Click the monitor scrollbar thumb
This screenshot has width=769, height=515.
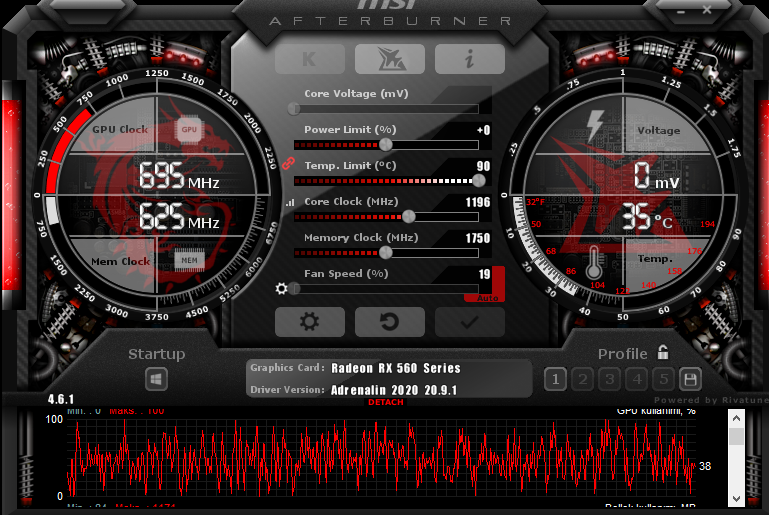736,436
